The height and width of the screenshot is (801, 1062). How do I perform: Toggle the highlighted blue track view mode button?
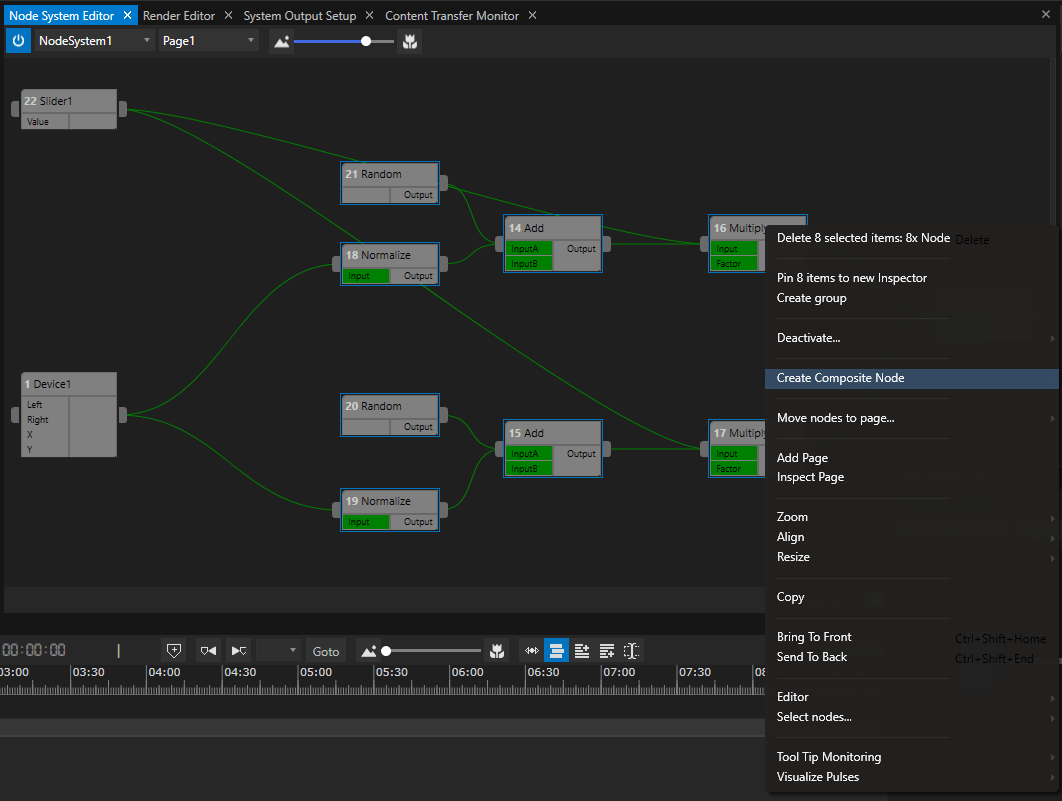coord(556,650)
